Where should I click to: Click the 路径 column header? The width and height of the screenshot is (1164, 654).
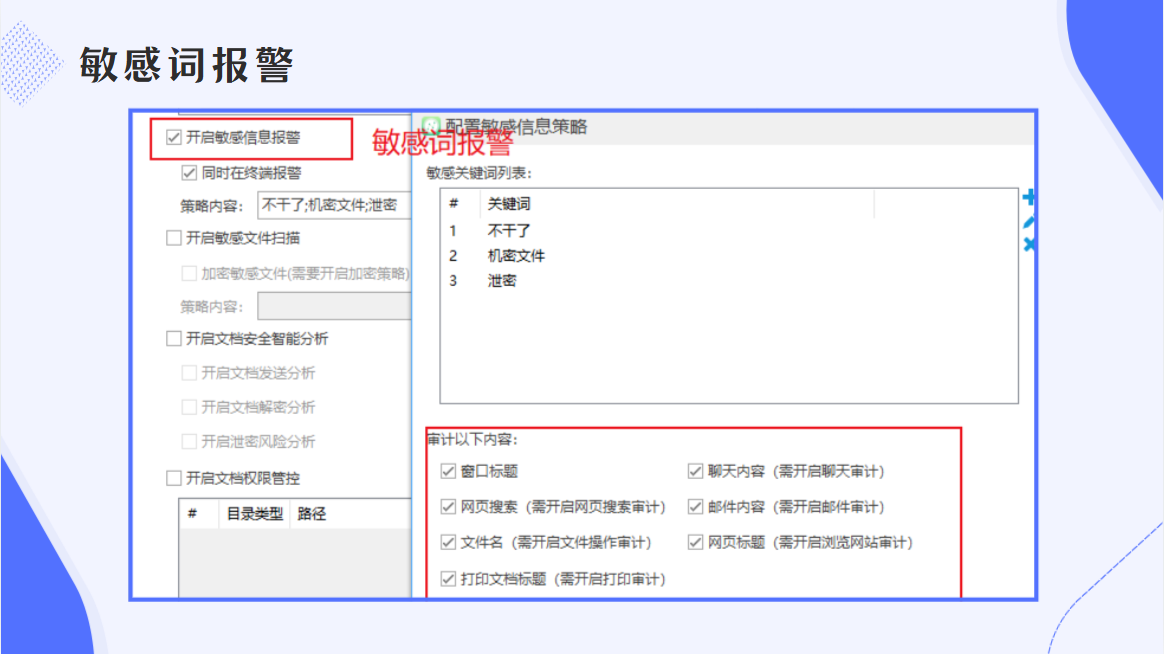click(x=350, y=514)
